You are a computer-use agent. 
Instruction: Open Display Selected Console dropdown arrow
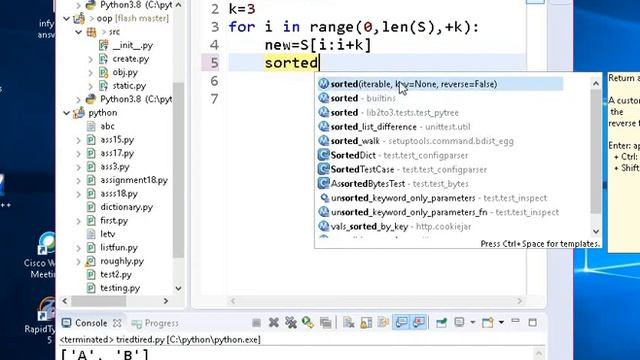pos(473,322)
